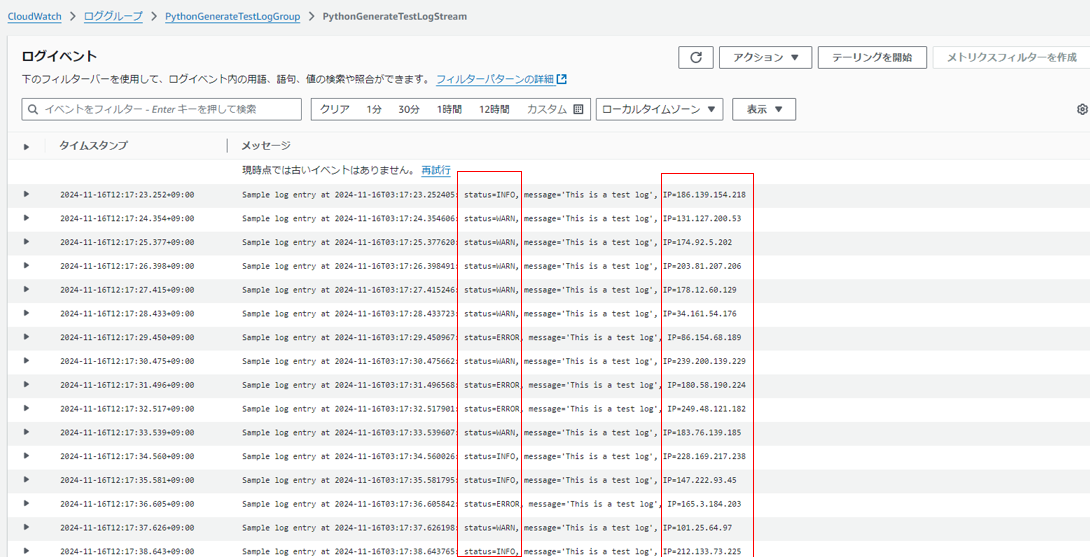
Task: Click message with IP=174.92.5.202
Action: pos(487,242)
